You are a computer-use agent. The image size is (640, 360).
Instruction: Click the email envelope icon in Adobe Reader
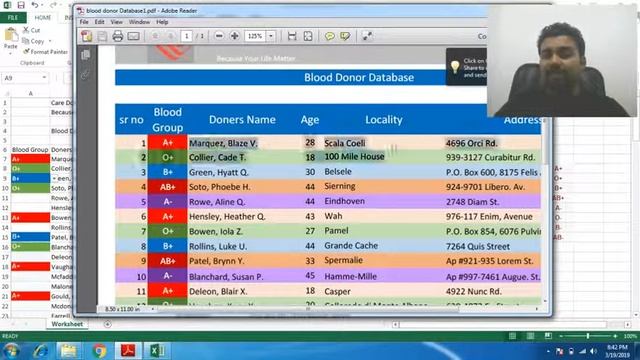[133, 36]
